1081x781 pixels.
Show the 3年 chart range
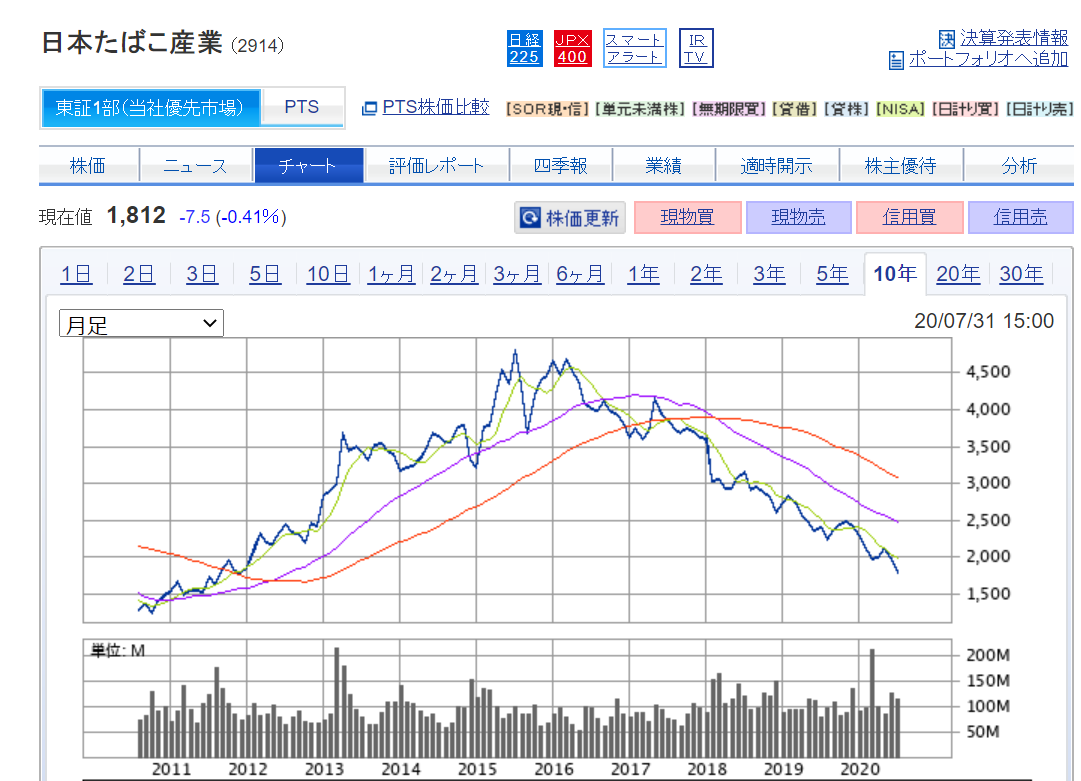coord(769,274)
